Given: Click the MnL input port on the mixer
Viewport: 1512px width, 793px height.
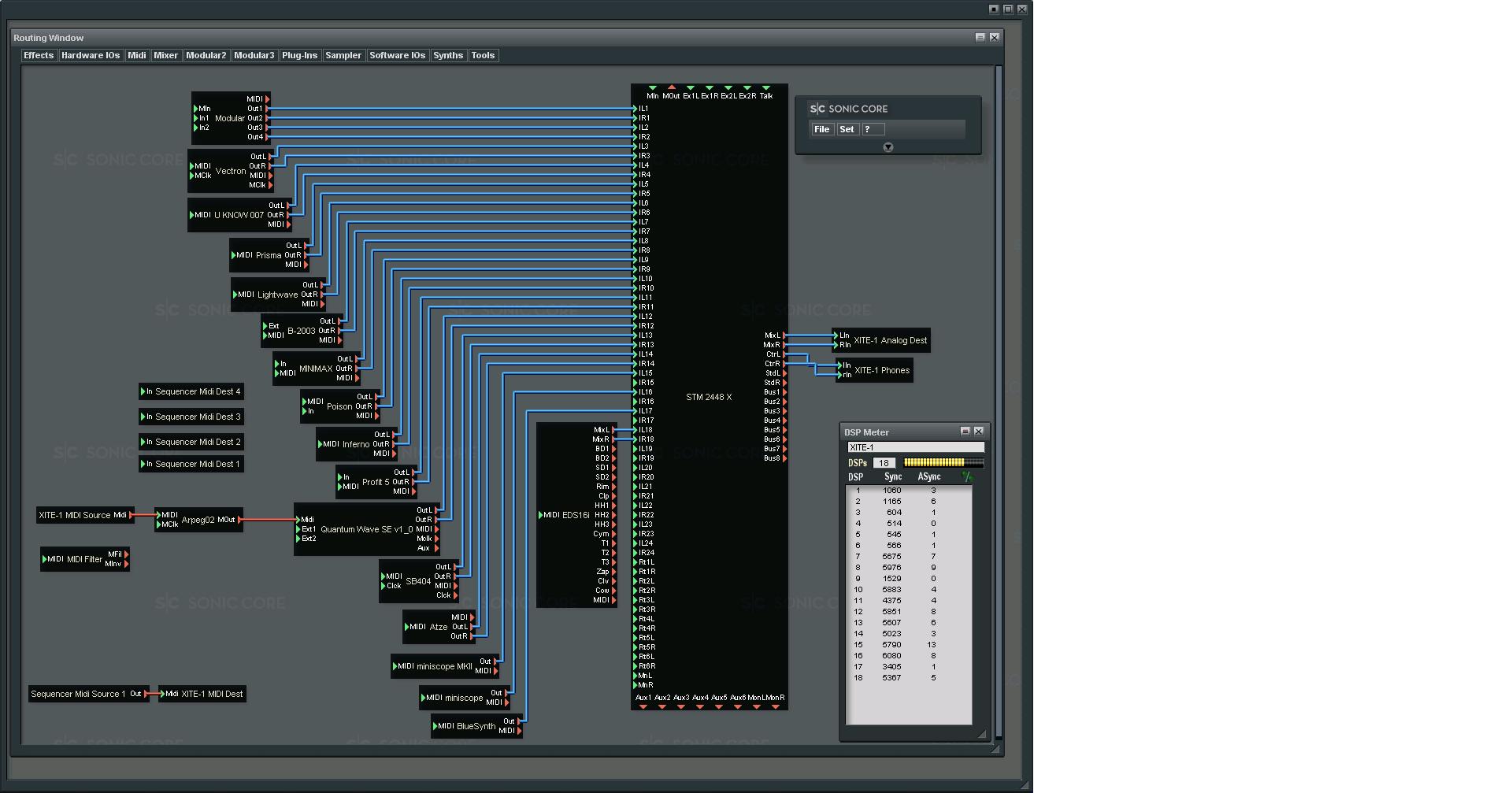Looking at the screenshot, I should pos(635,676).
